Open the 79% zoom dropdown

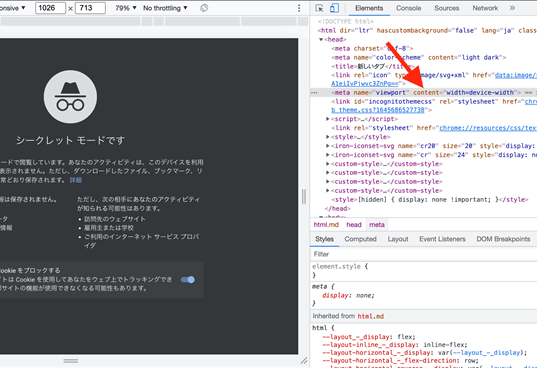tap(126, 8)
